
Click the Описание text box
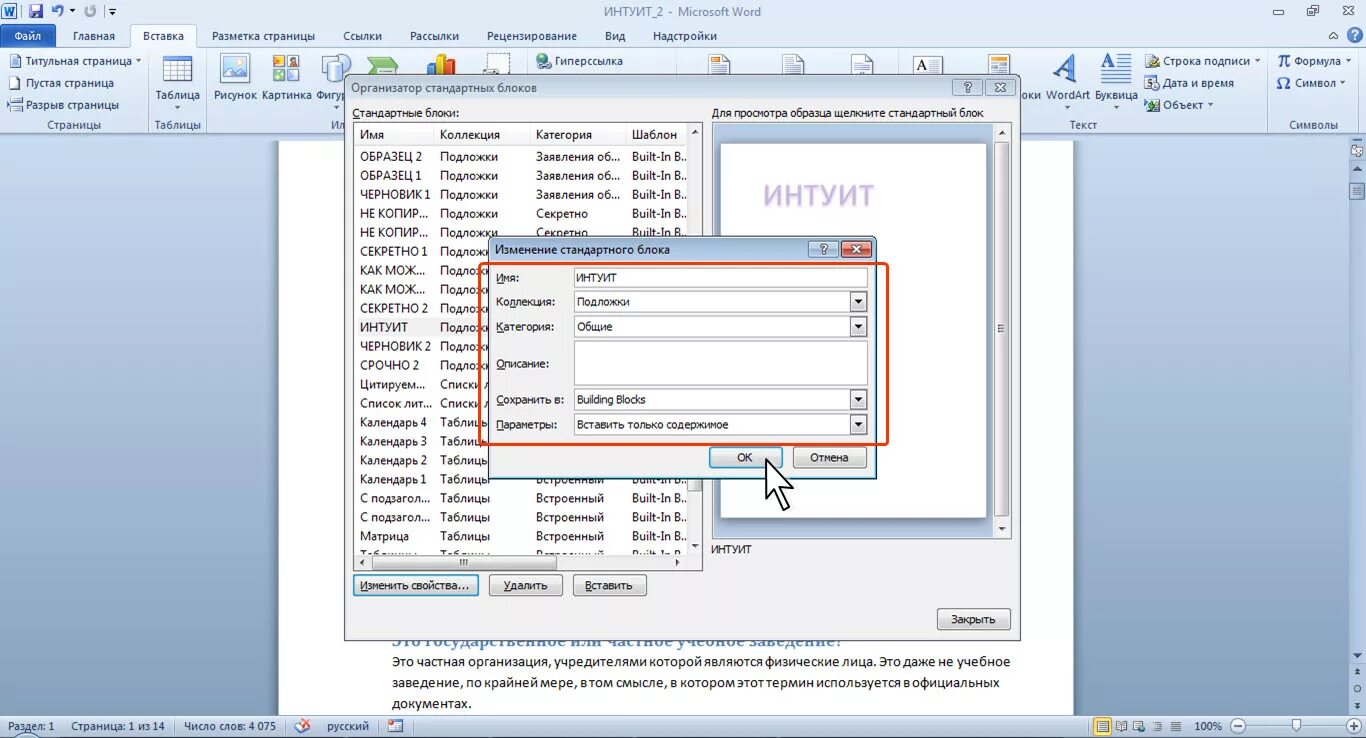click(721, 363)
